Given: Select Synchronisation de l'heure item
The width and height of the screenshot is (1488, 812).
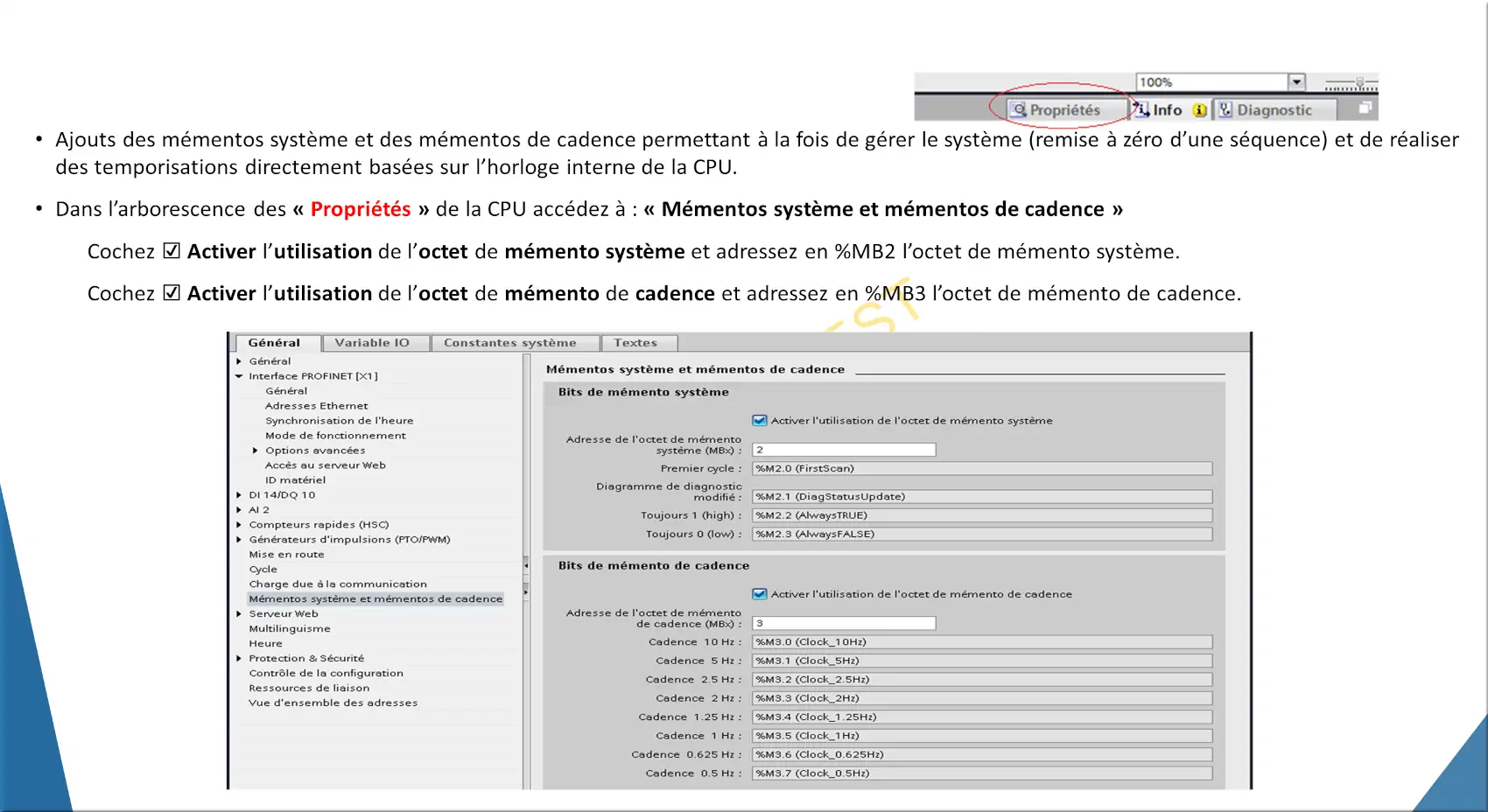Looking at the screenshot, I should click(340, 421).
